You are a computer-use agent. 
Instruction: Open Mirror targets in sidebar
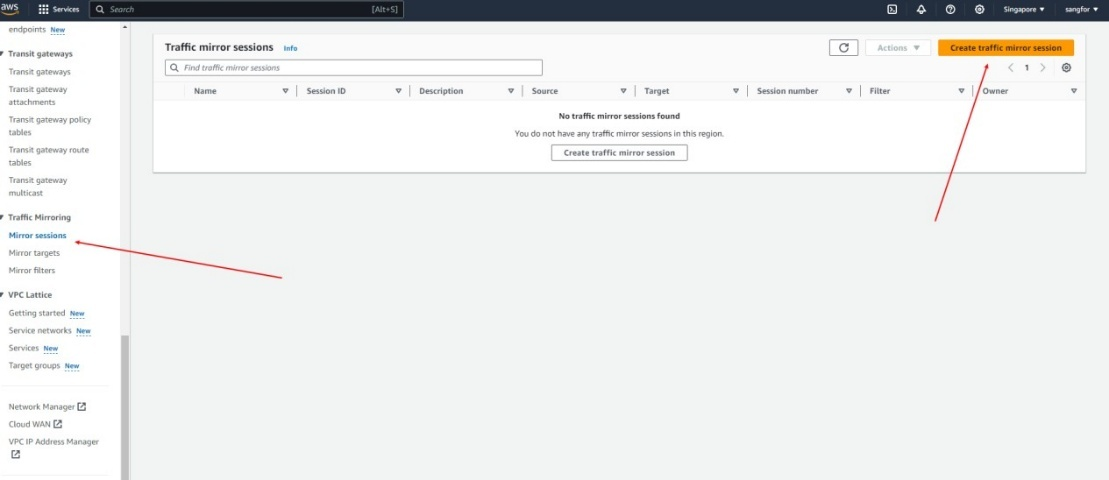[x=34, y=253]
